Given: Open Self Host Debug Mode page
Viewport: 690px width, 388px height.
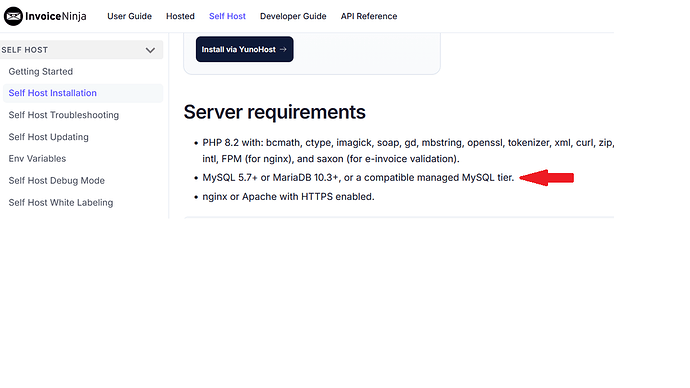Looking at the screenshot, I should pos(56,180).
